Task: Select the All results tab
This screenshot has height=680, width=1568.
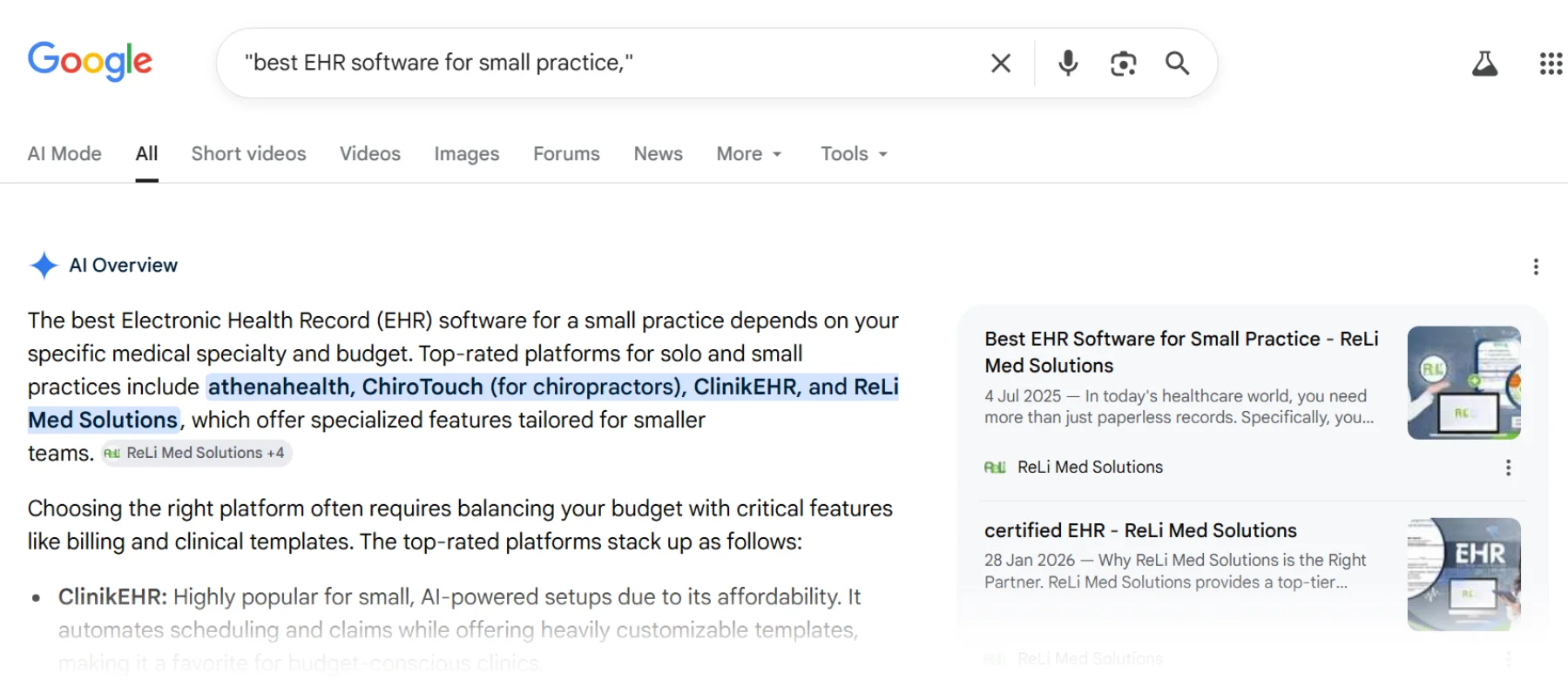Action: (x=146, y=153)
